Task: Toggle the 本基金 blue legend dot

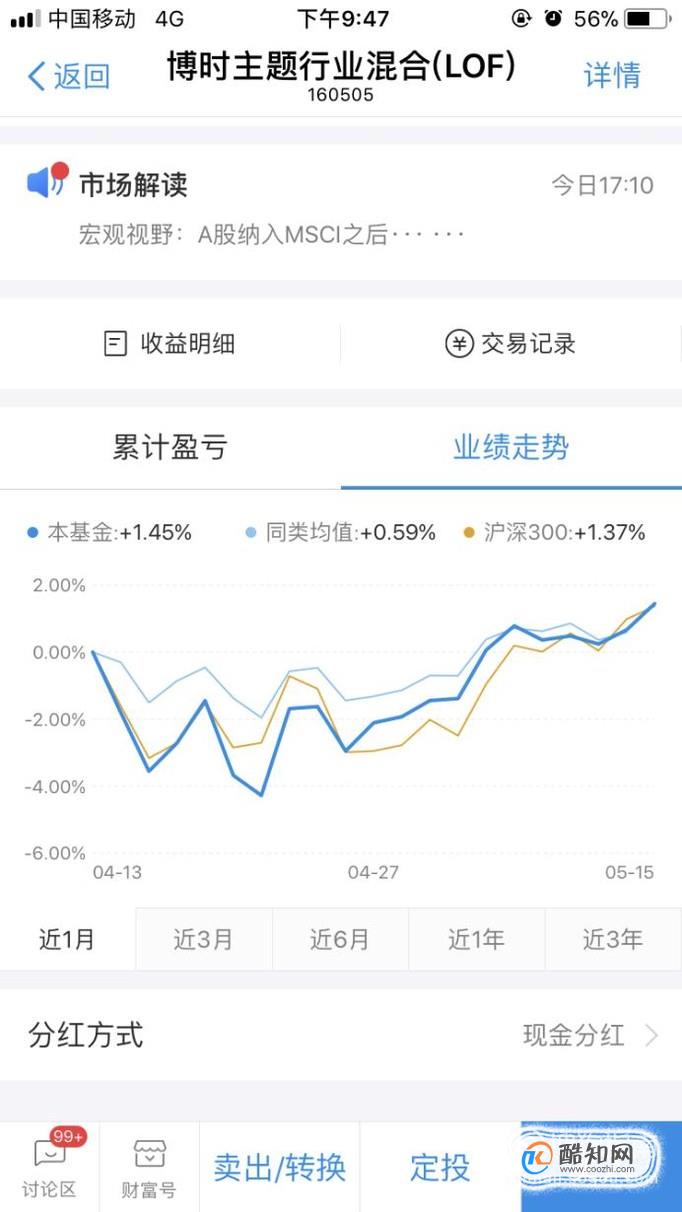Action: point(33,533)
